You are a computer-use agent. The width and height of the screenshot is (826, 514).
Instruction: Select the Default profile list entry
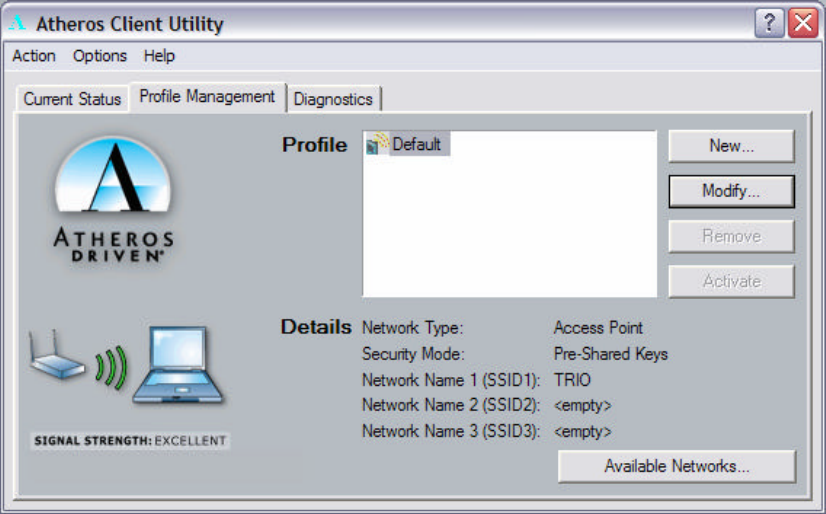(408, 144)
